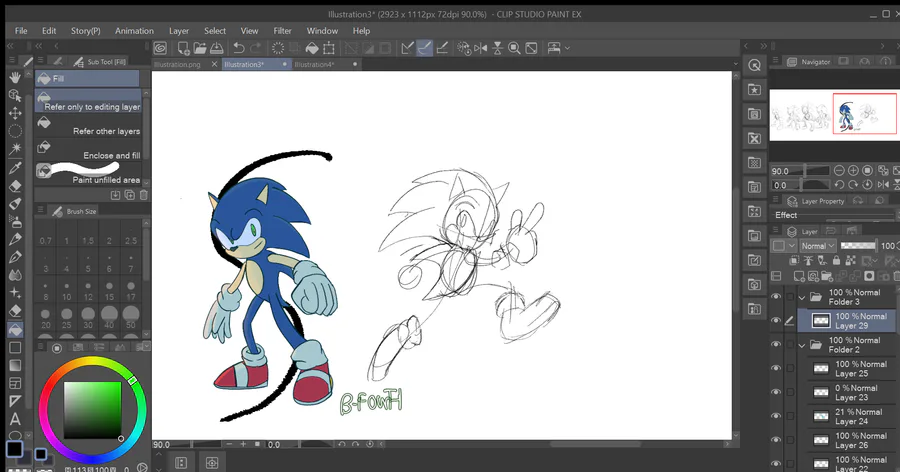Click navigator thumbnail preview

tap(833, 114)
